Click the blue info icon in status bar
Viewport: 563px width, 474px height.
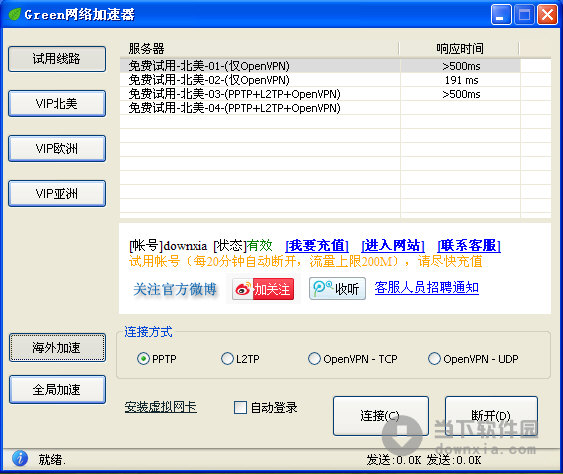(x=20, y=458)
